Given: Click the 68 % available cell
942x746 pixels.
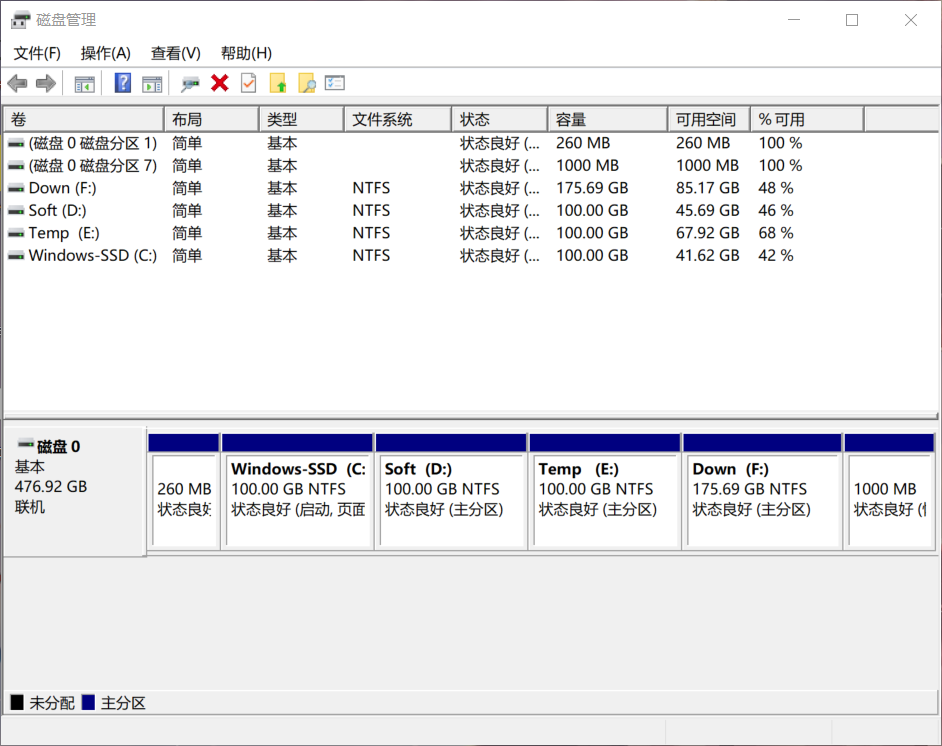Looking at the screenshot, I should 776,233.
